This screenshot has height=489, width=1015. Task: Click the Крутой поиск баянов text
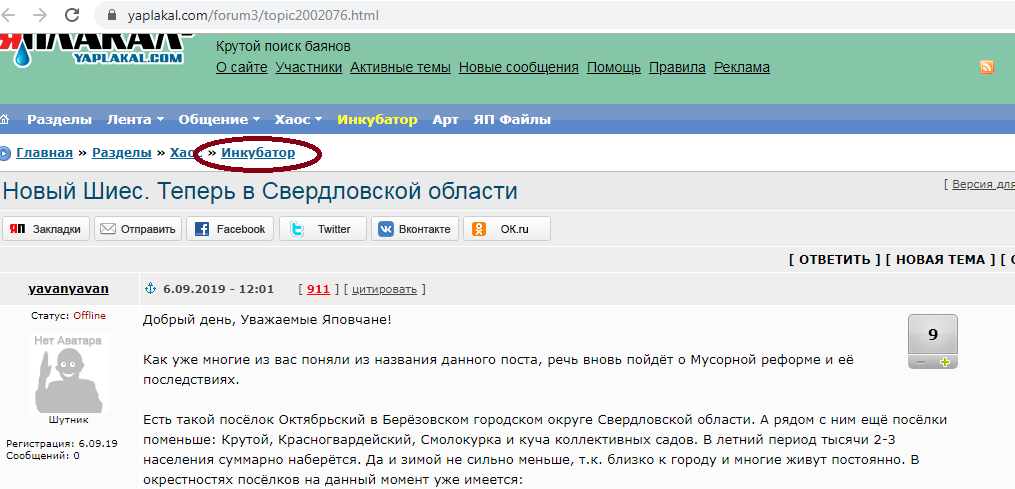pyautogui.click(x=283, y=47)
